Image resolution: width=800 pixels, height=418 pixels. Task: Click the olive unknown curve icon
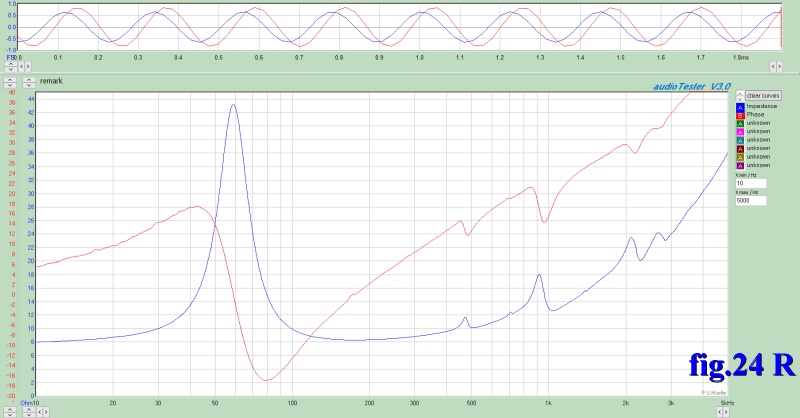coord(740,157)
